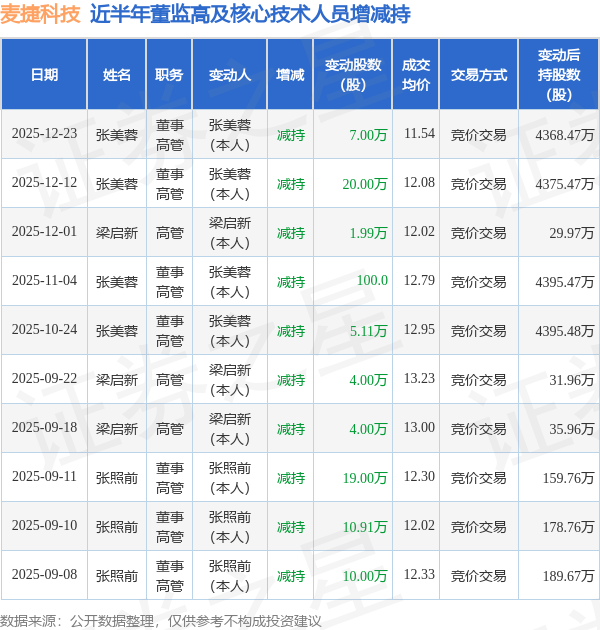Click name 梁启新 in 2025-12-01 row
This screenshot has height=630, width=600.
[117, 233]
